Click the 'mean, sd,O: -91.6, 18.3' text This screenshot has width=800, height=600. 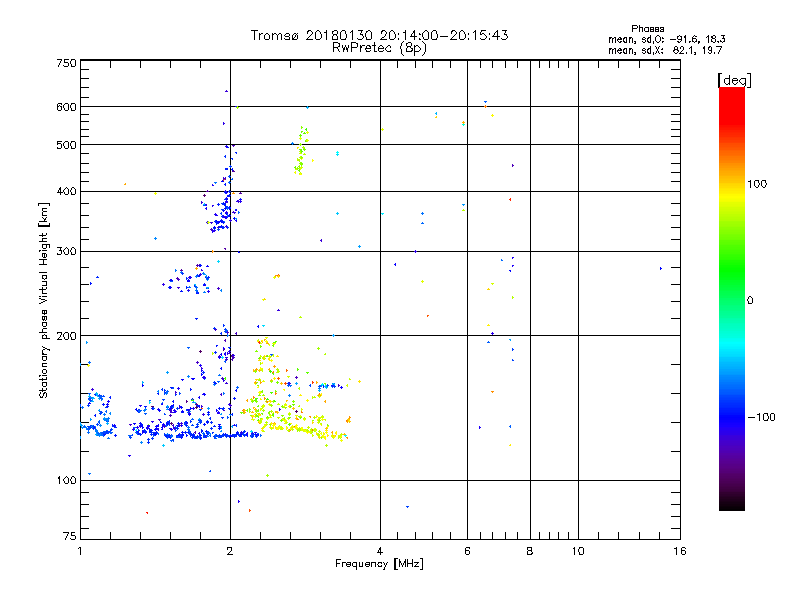[x=666, y=39]
